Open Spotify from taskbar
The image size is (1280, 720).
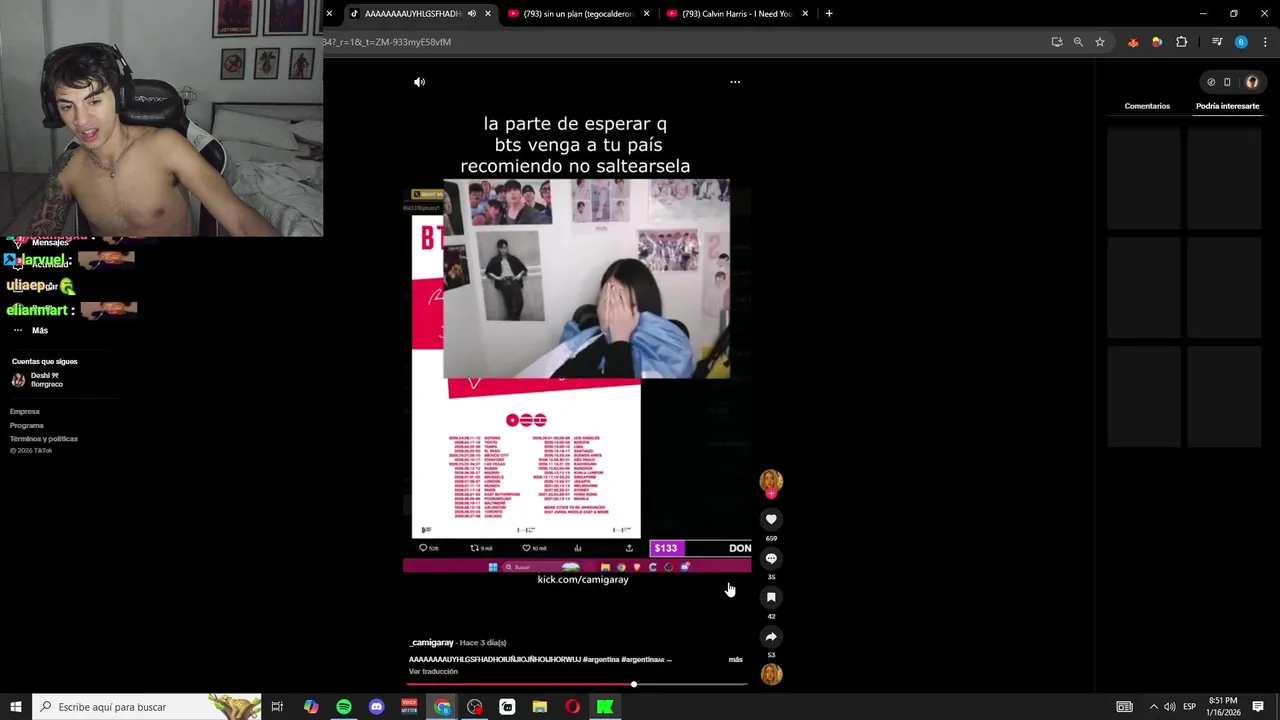pyautogui.click(x=344, y=707)
